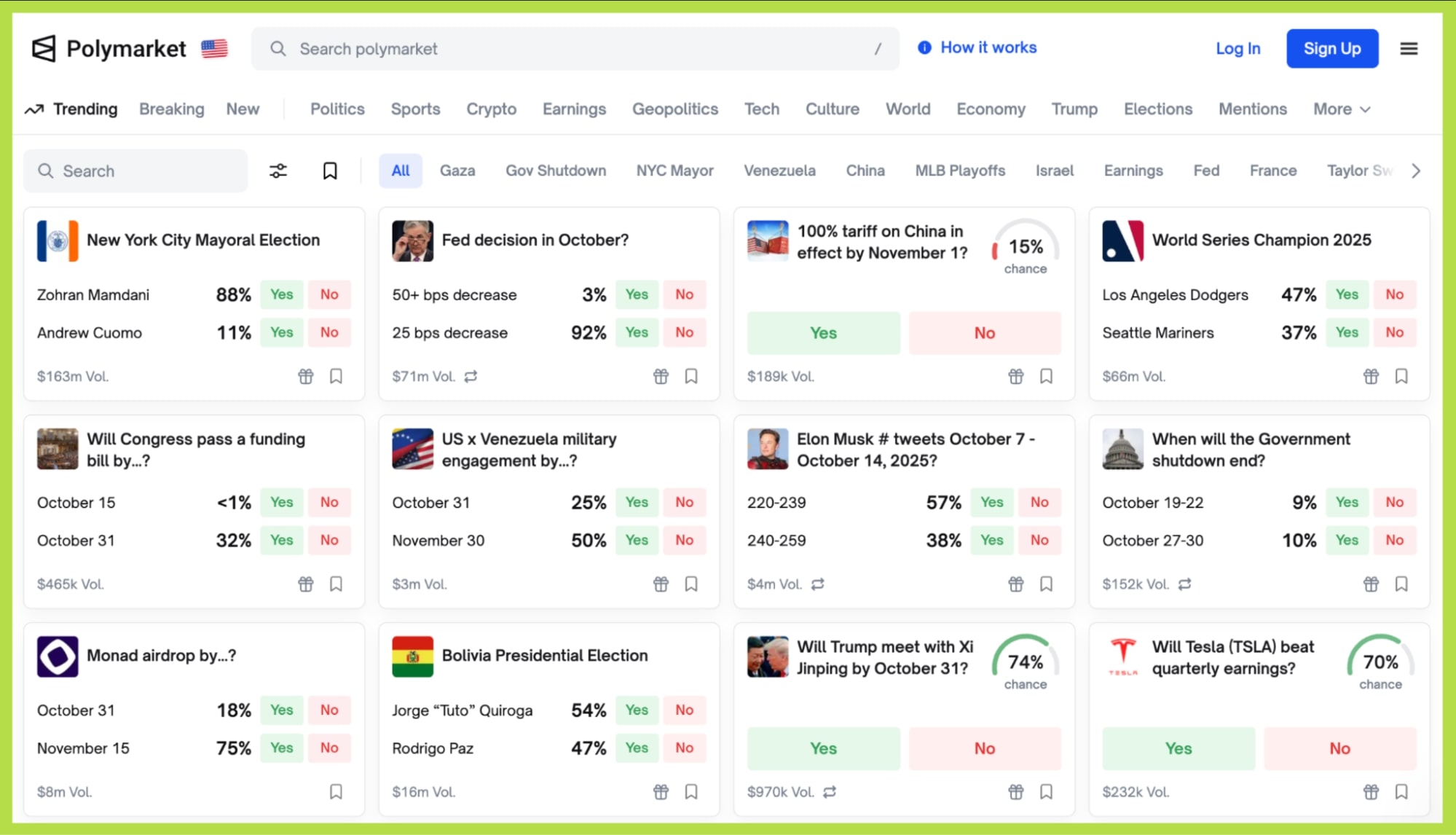Click Yes for Zohran Mamdani

282,294
